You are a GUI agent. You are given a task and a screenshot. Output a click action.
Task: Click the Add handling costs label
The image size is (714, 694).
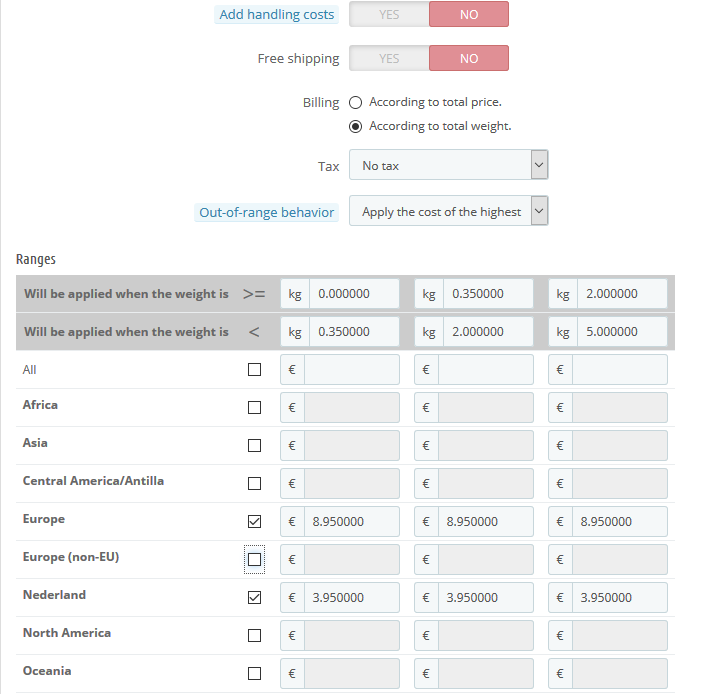coord(277,15)
